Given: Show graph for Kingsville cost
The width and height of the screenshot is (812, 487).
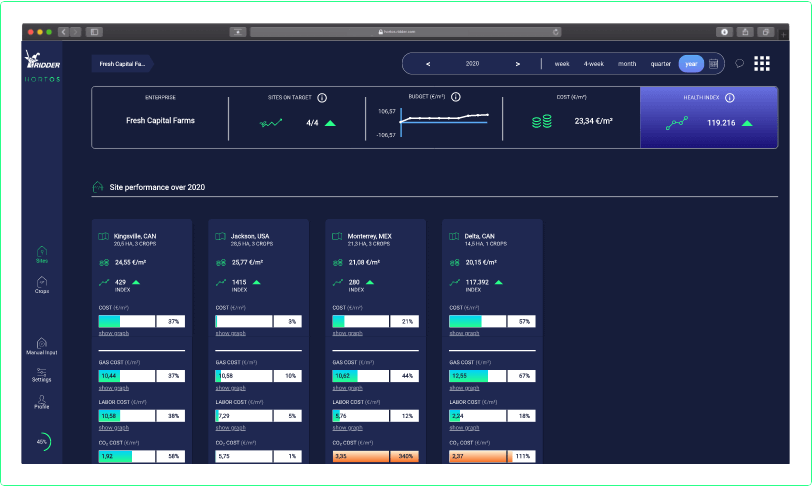Looking at the screenshot, I should pos(113,333).
